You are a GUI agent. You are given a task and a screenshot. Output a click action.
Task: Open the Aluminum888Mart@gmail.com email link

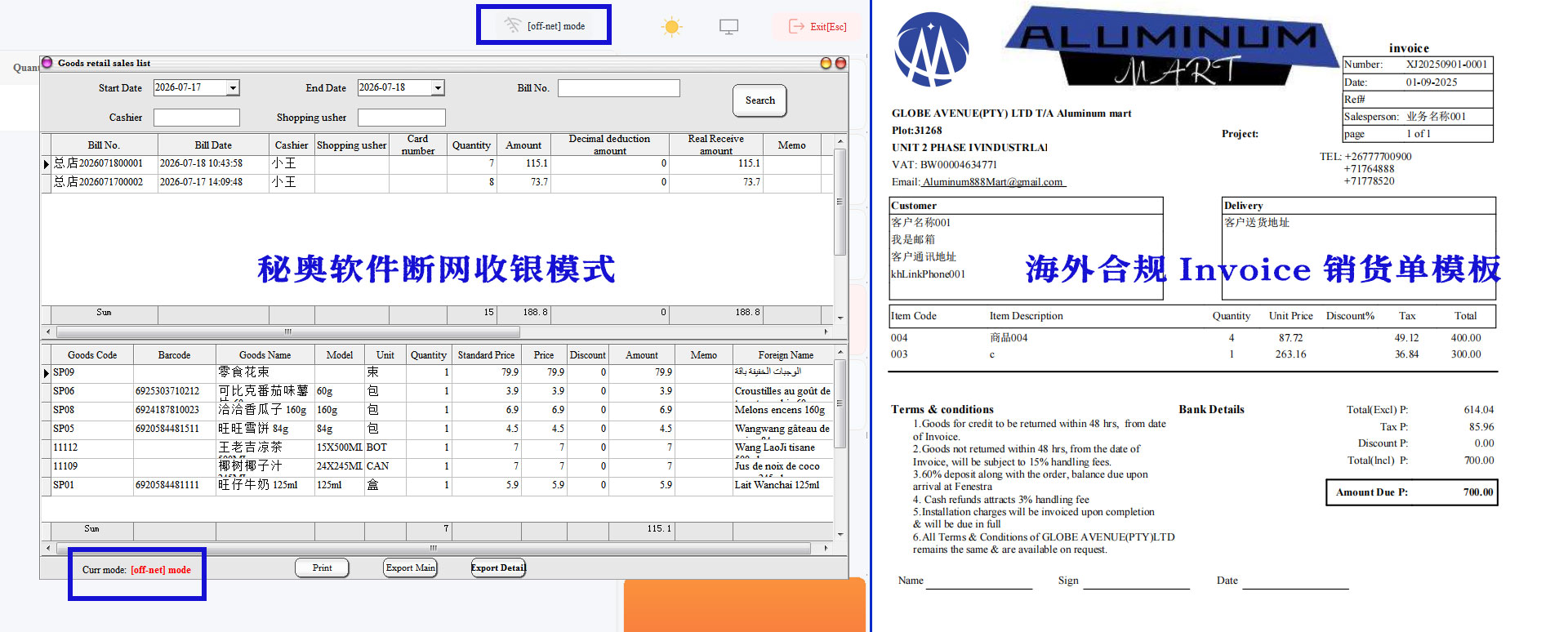click(x=992, y=182)
